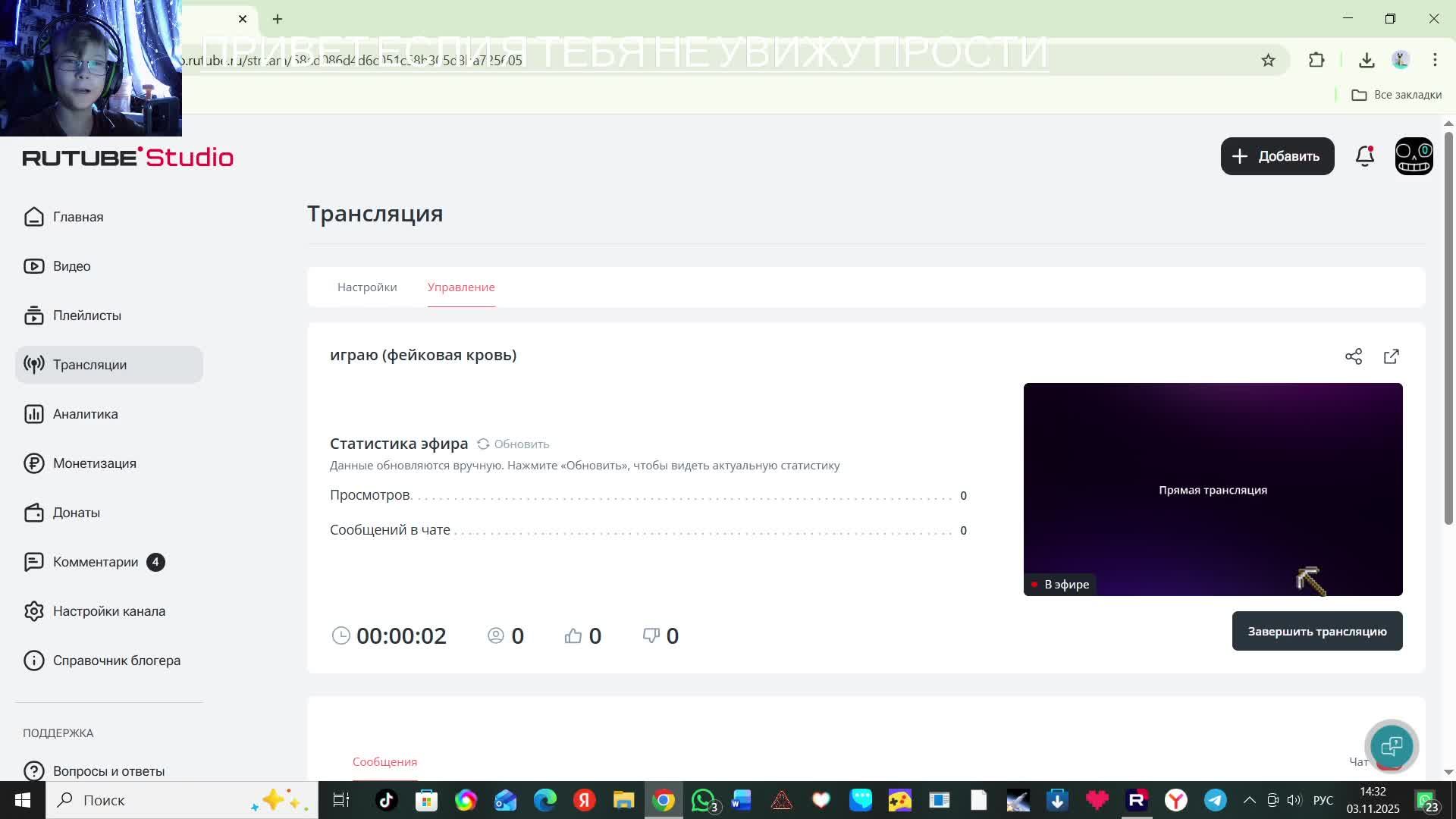Switch to the Настройки tab

[367, 287]
